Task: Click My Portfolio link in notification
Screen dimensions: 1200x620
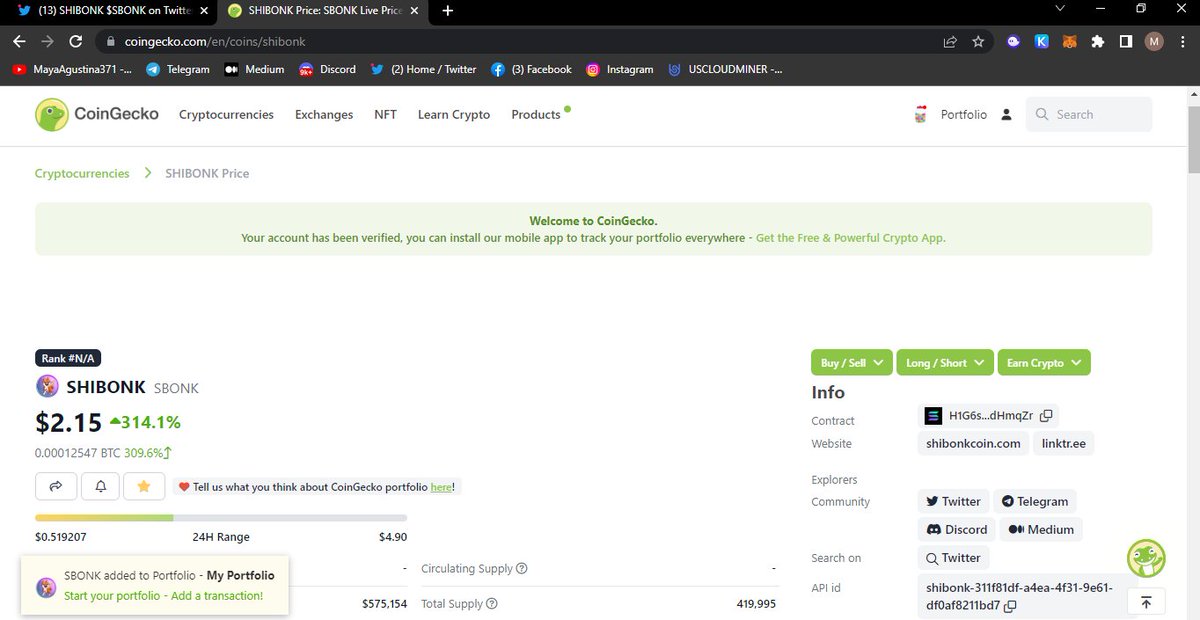Action: pyautogui.click(x=241, y=576)
